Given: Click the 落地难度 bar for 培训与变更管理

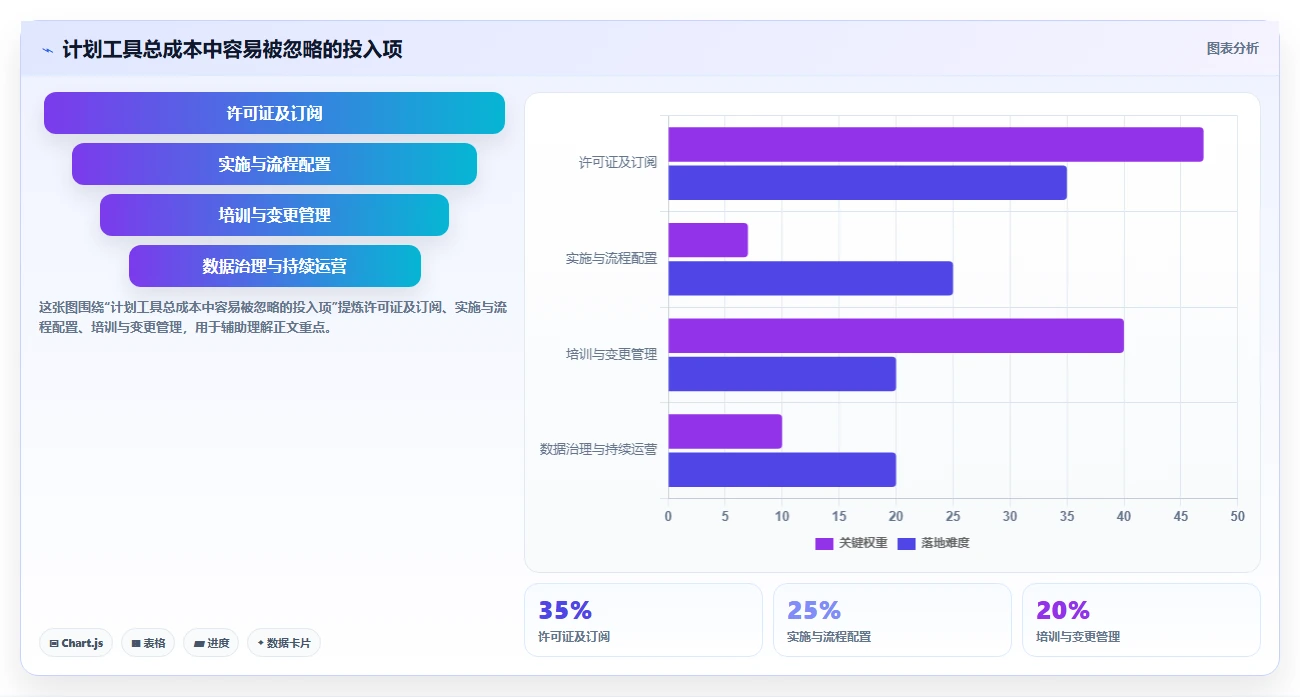Looking at the screenshot, I should pos(782,374).
